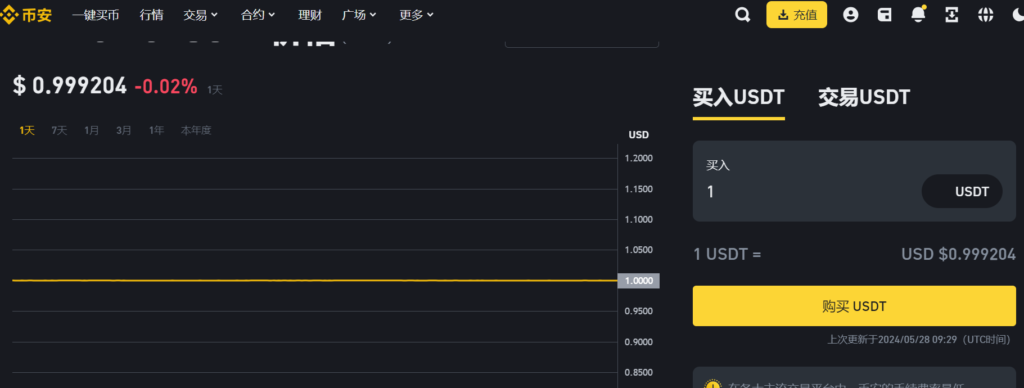Open the 行情 menu item

(152, 15)
